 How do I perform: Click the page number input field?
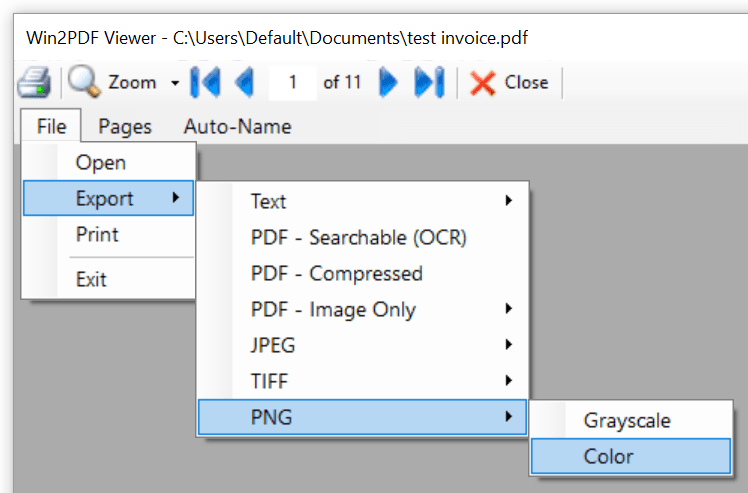293,82
